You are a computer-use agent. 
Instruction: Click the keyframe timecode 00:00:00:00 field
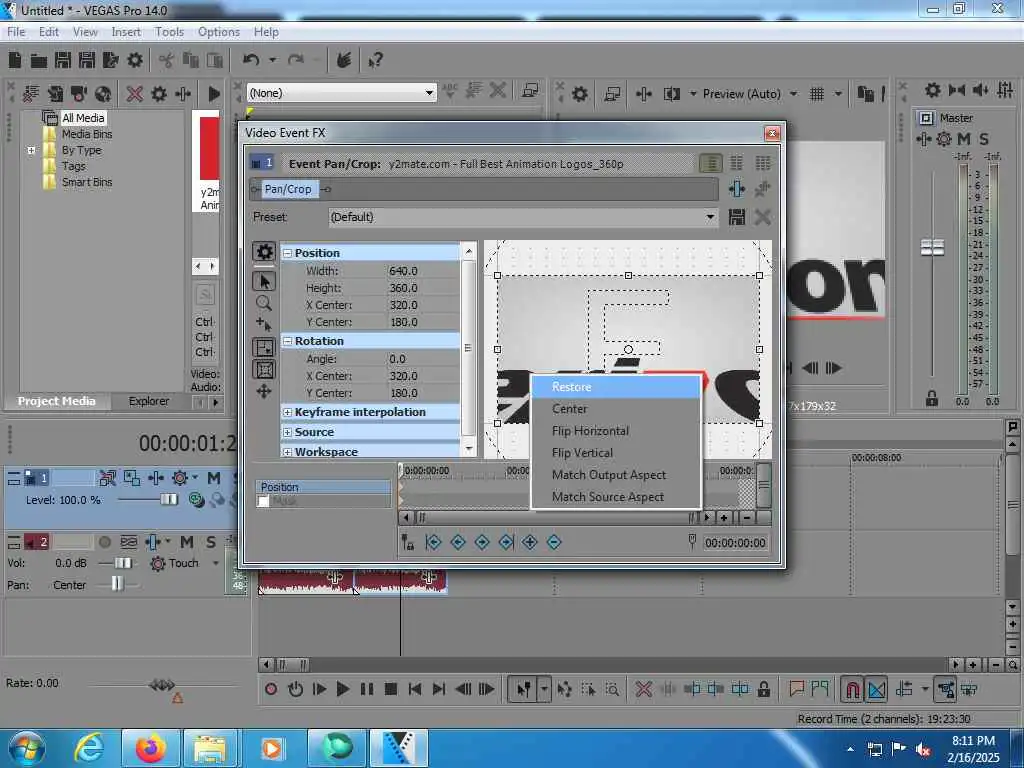(x=735, y=543)
